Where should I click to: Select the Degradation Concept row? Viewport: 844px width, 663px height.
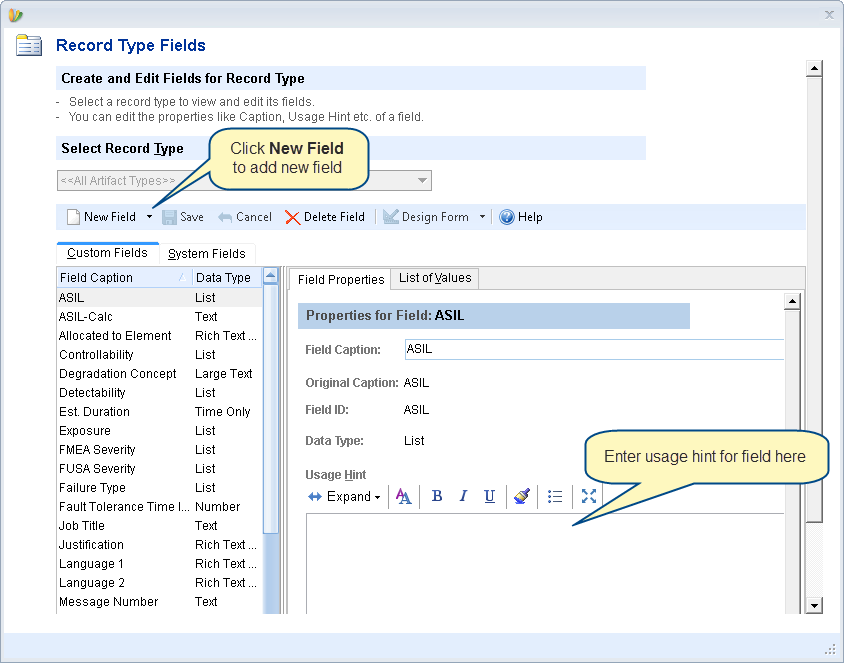[159, 373]
